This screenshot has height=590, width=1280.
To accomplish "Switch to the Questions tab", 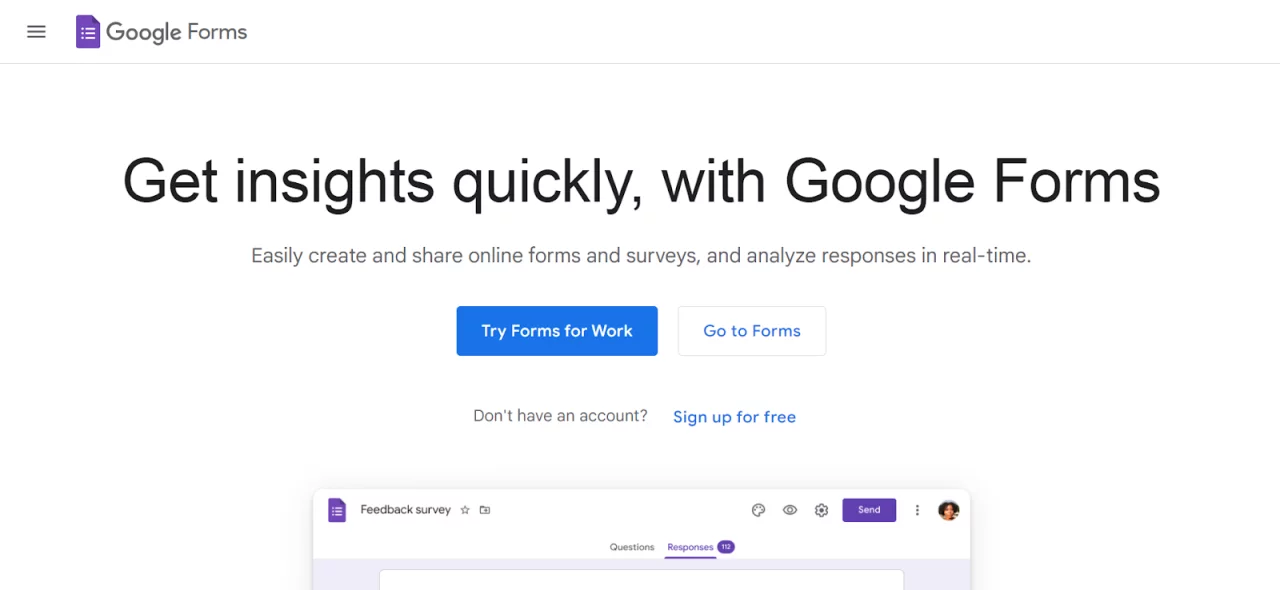I will 631,547.
